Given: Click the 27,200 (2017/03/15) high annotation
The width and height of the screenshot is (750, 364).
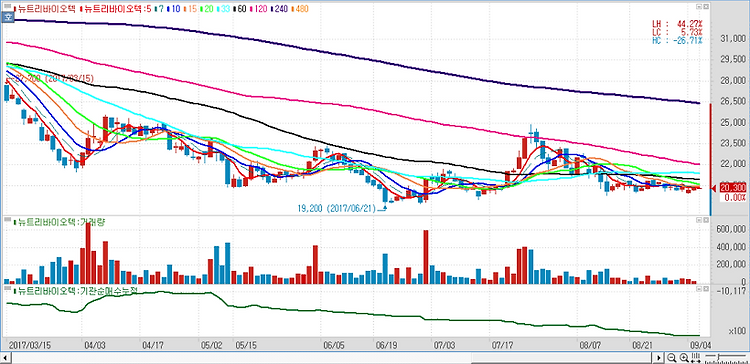Looking at the screenshot, I should click(54, 78).
